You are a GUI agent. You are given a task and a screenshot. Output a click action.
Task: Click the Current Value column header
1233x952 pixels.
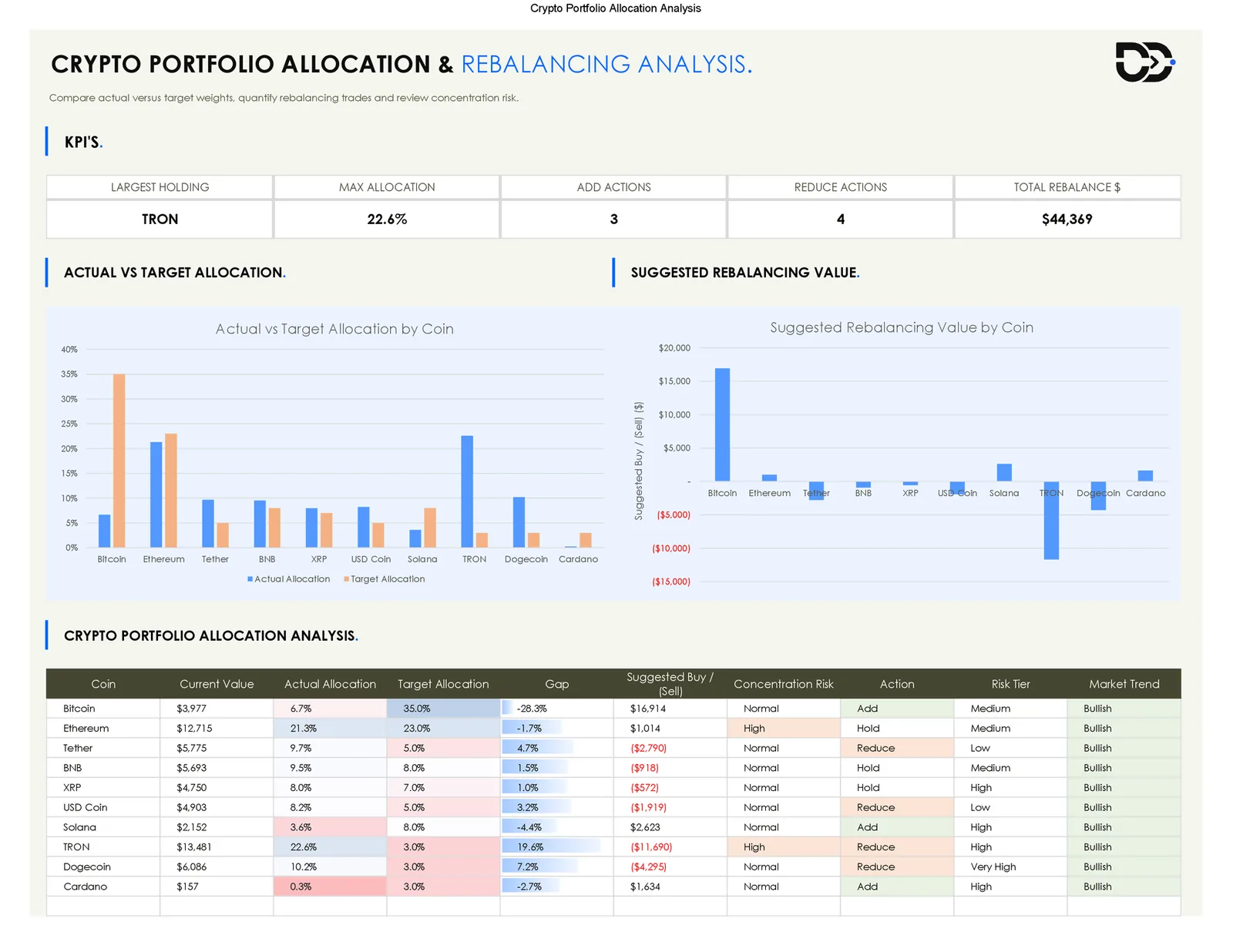pyautogui.click(x=217, y=684)
